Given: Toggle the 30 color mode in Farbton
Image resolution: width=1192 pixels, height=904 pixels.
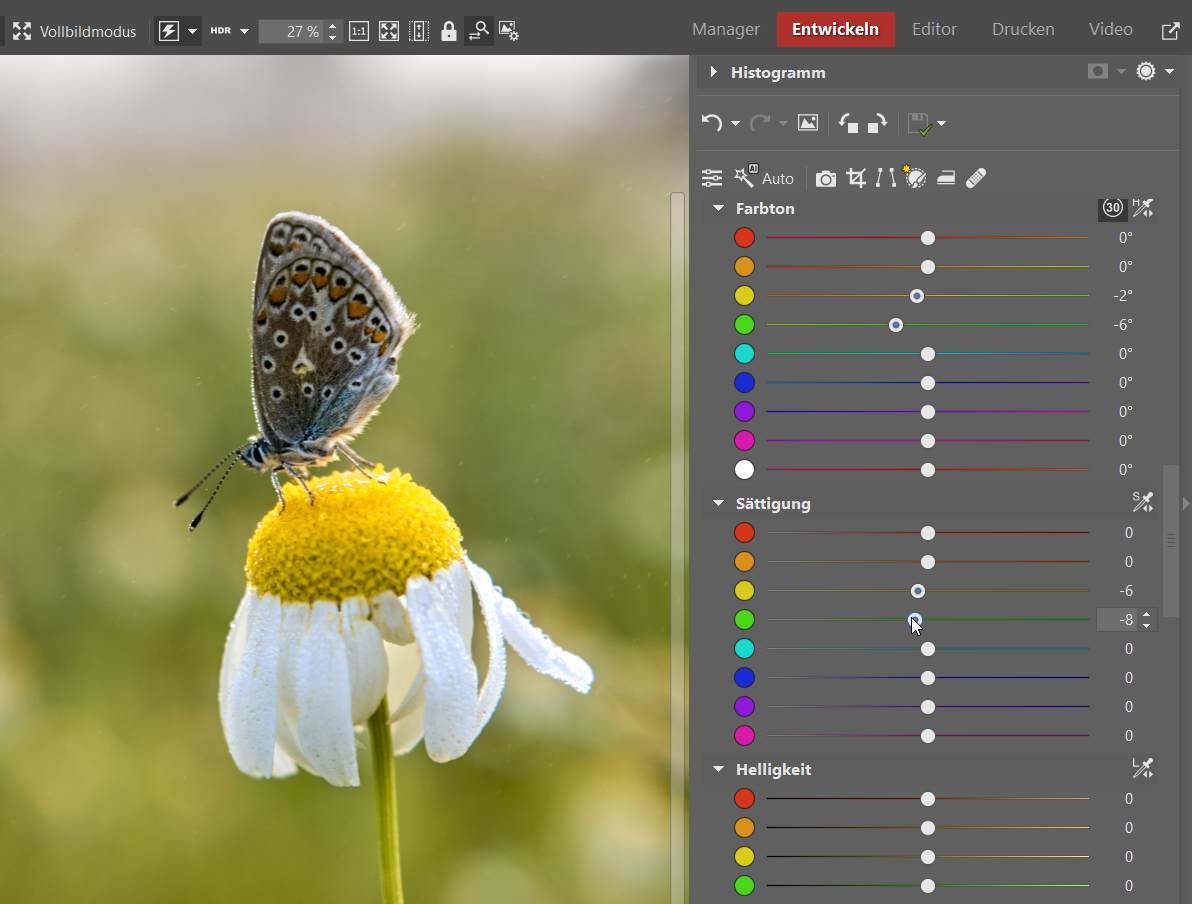Looking at the screenshot, I should click(x=1112, y=208).
